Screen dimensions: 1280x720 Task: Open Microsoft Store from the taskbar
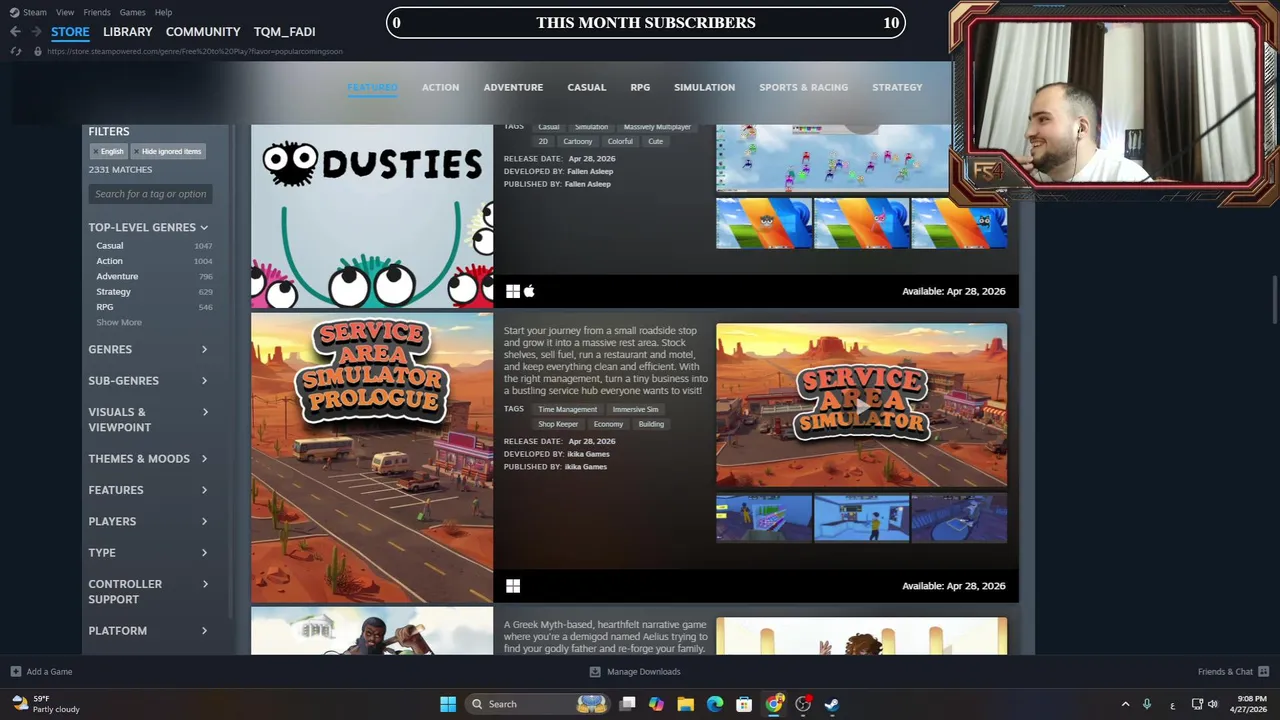[x=744, y=704]
